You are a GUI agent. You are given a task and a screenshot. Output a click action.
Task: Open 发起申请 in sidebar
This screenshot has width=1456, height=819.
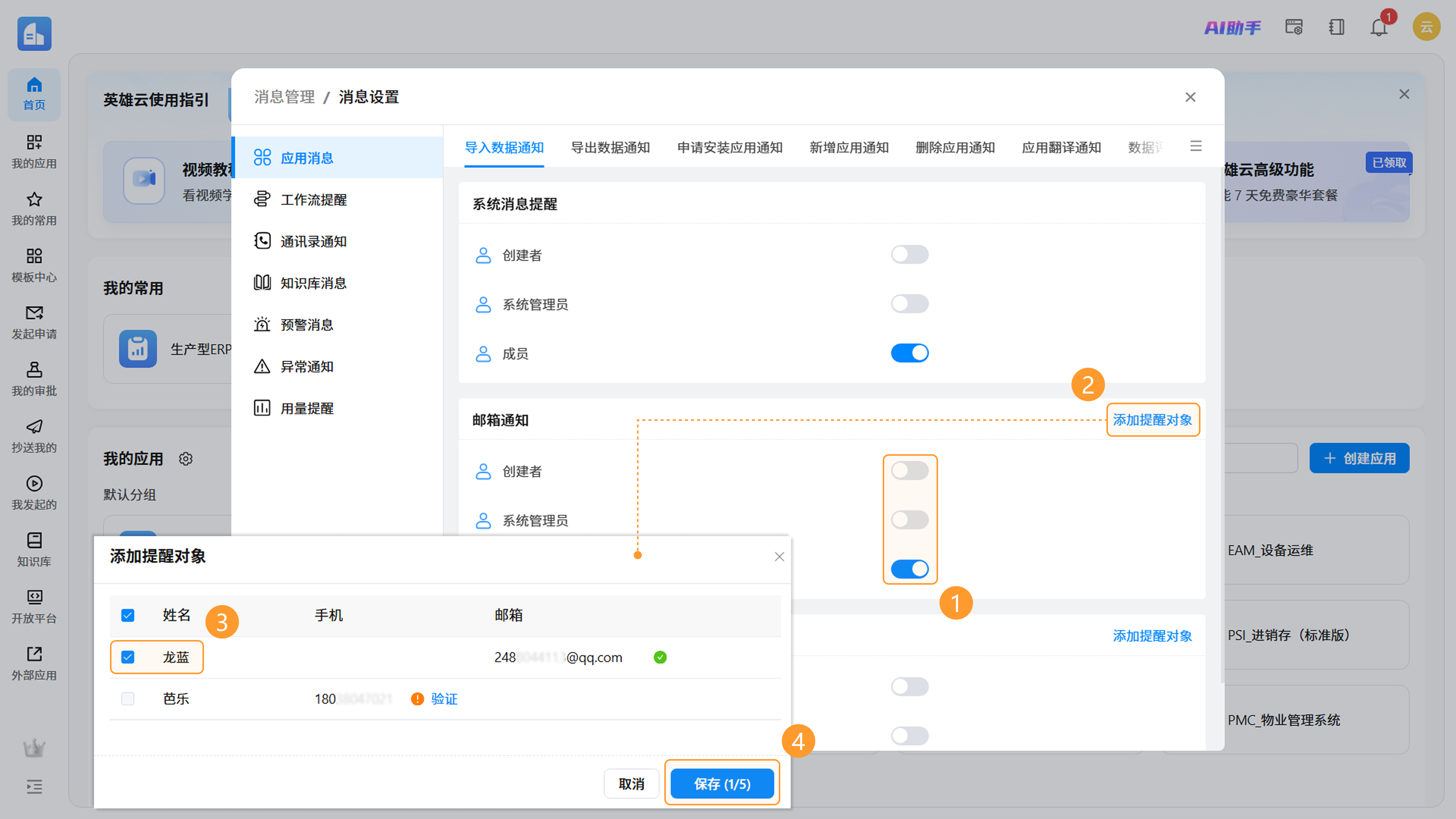(x=34, y=322)
